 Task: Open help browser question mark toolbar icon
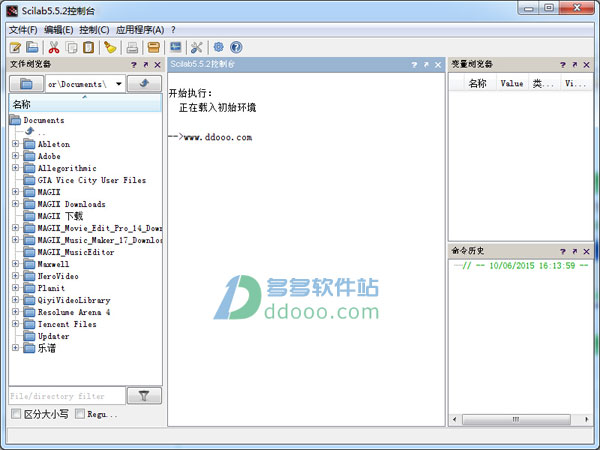[x=236, y=47]
